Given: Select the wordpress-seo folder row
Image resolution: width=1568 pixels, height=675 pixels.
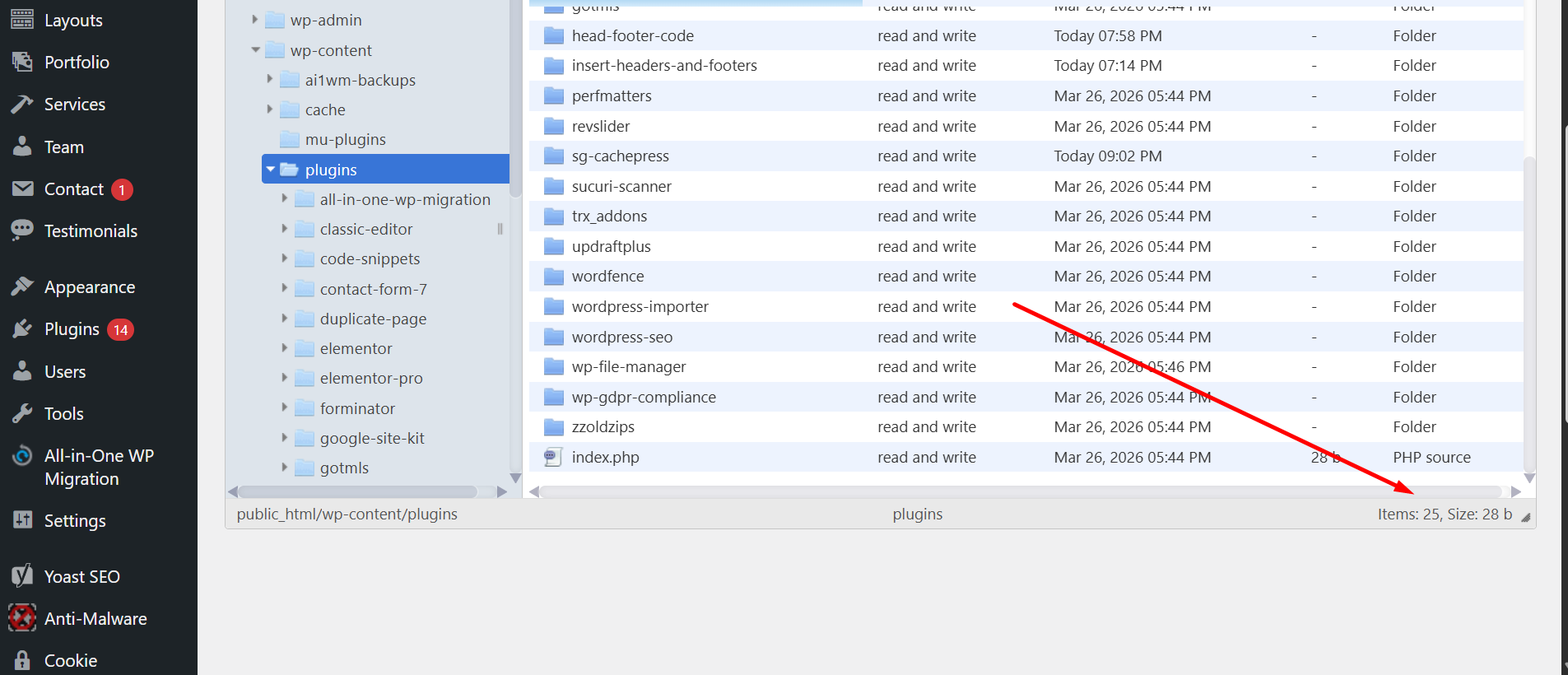Looking at the screenshot, I should coord(1026,337).
